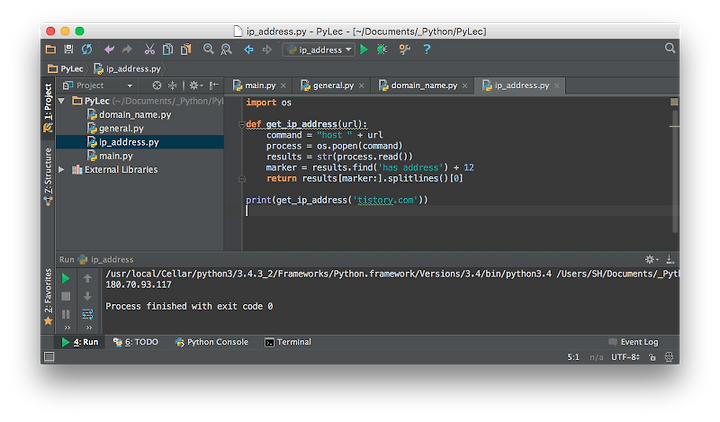Image resolution: width=720 pixels, height=422 pixels.
Task: Close the general.py tab
Action: [x=361, y=86]
